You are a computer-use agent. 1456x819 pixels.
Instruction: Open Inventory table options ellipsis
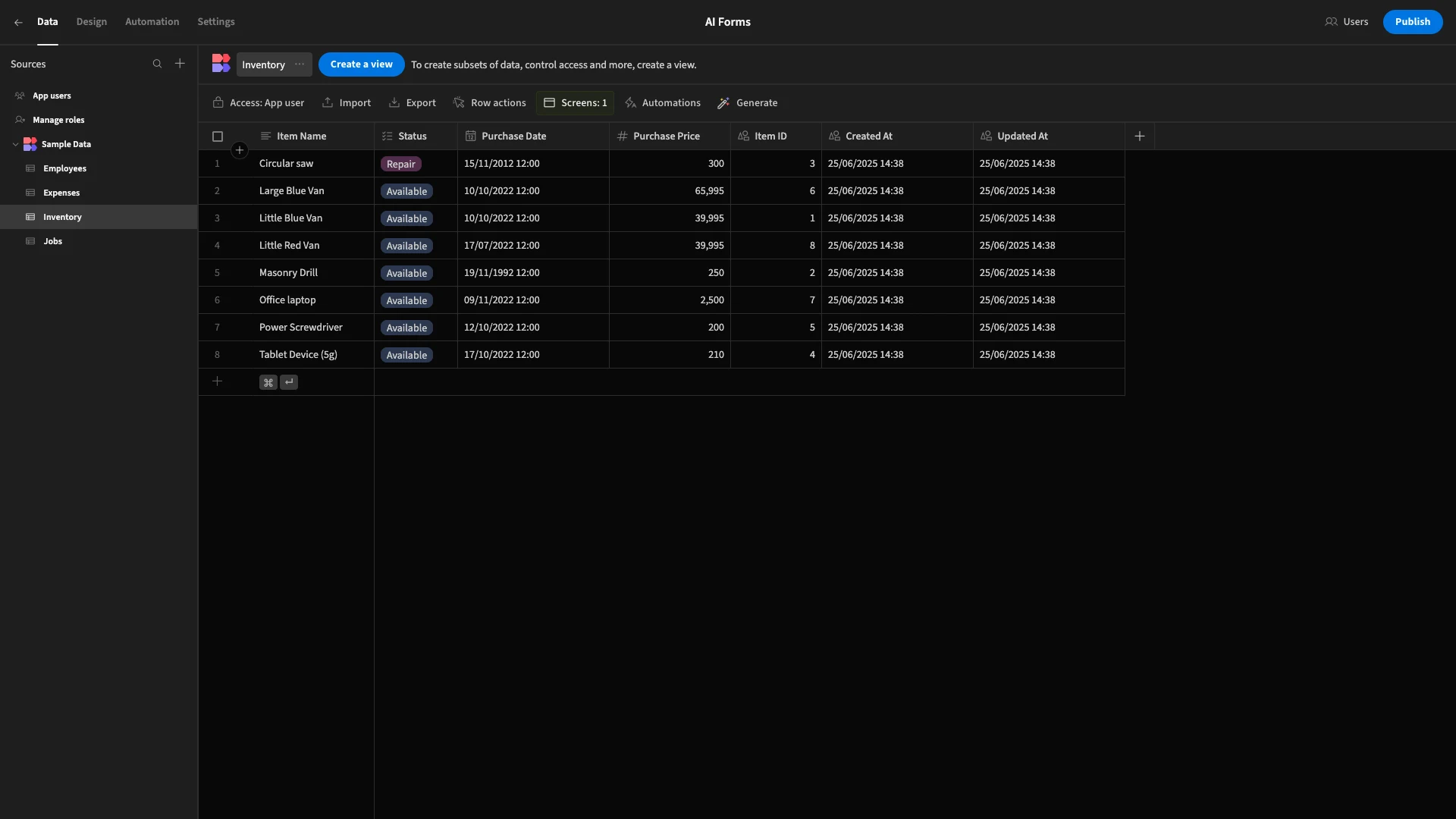[x=300, y=64]
